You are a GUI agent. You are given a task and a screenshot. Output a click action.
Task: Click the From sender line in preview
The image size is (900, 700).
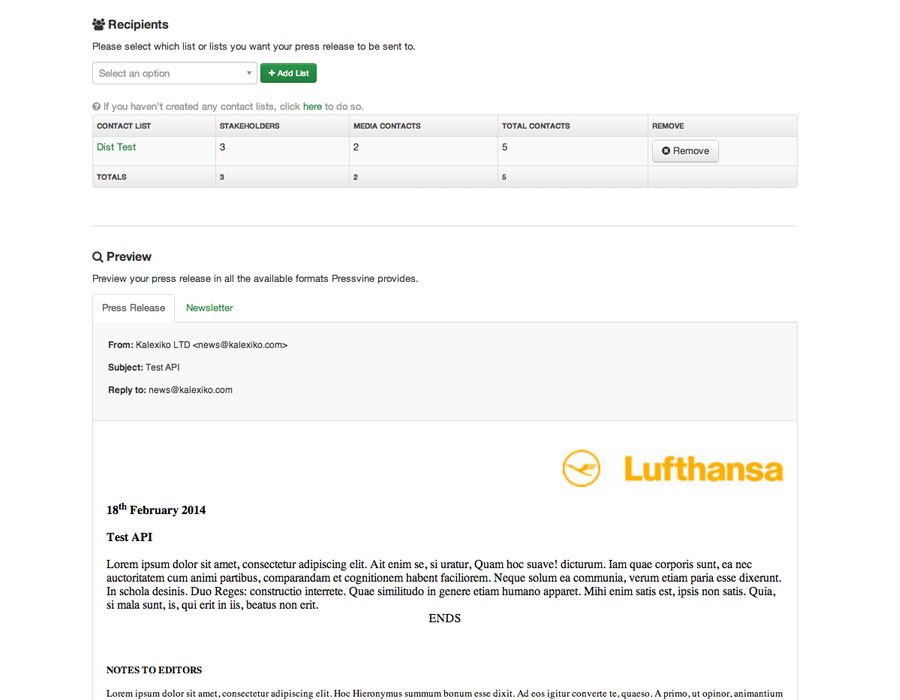[x=198, y=345]
